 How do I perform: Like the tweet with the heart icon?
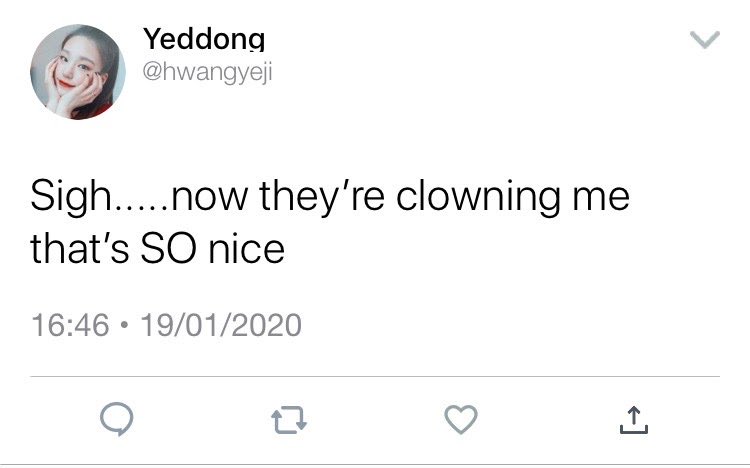(461, 420)
